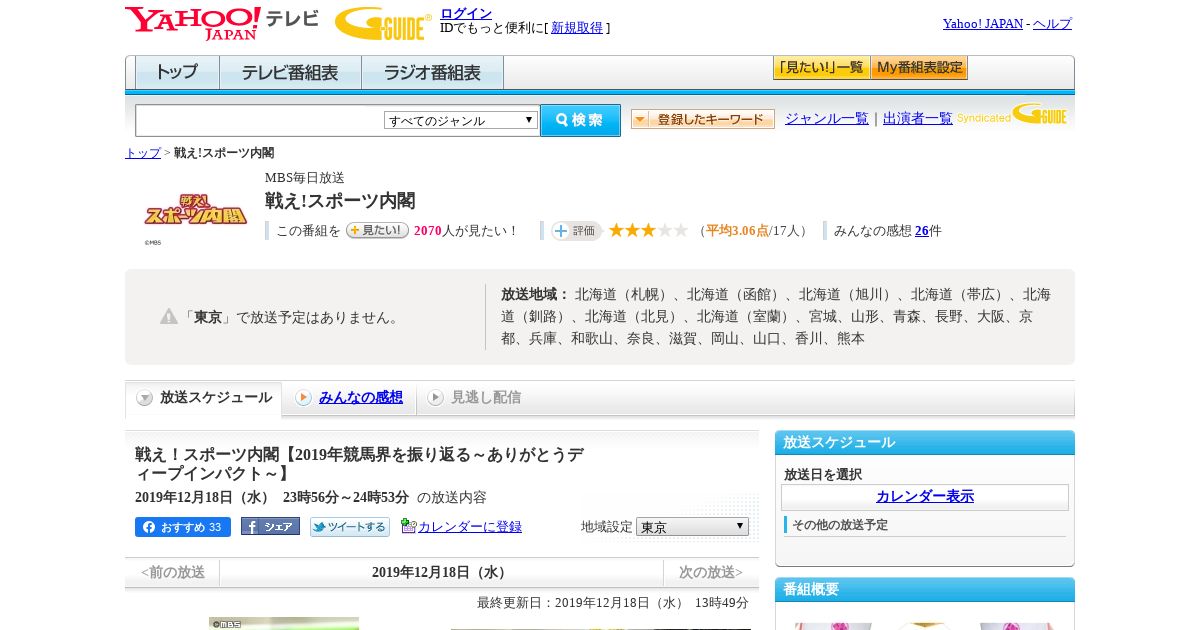This screenshot has width=1200, height=630.
Task: Open the ログイン link
Action: pos(466,13)
